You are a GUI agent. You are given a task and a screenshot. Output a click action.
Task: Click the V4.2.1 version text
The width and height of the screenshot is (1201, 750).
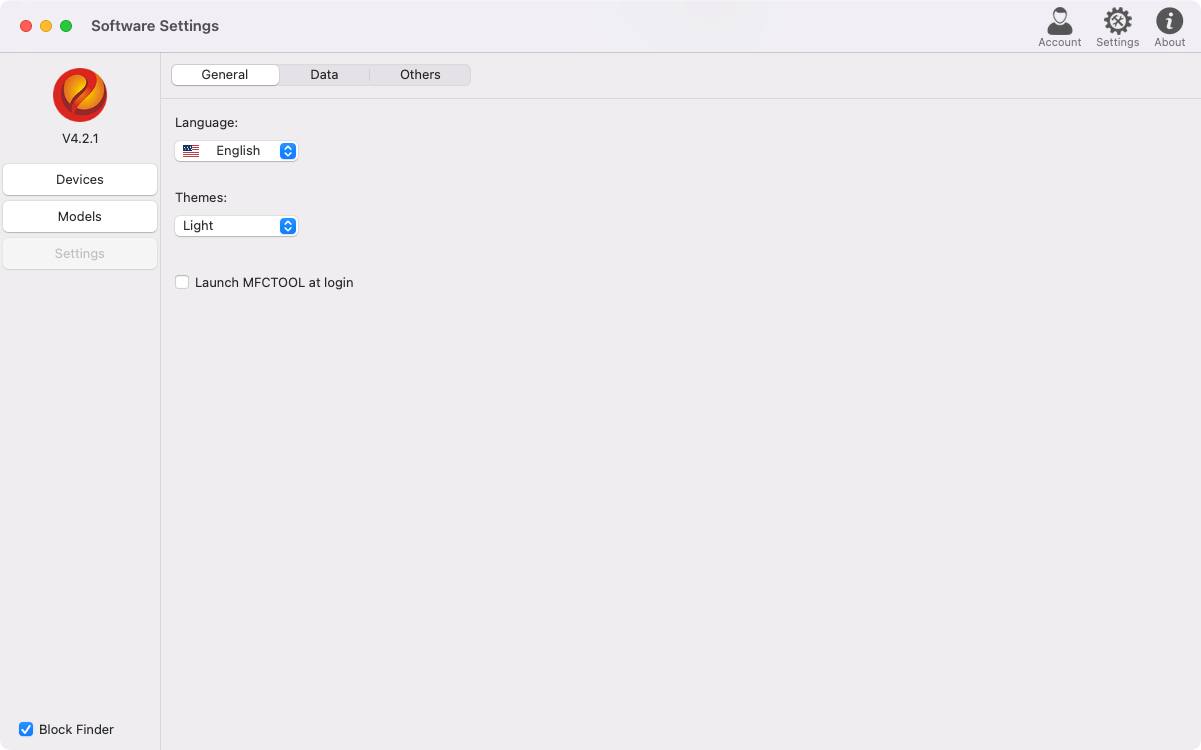80,139
